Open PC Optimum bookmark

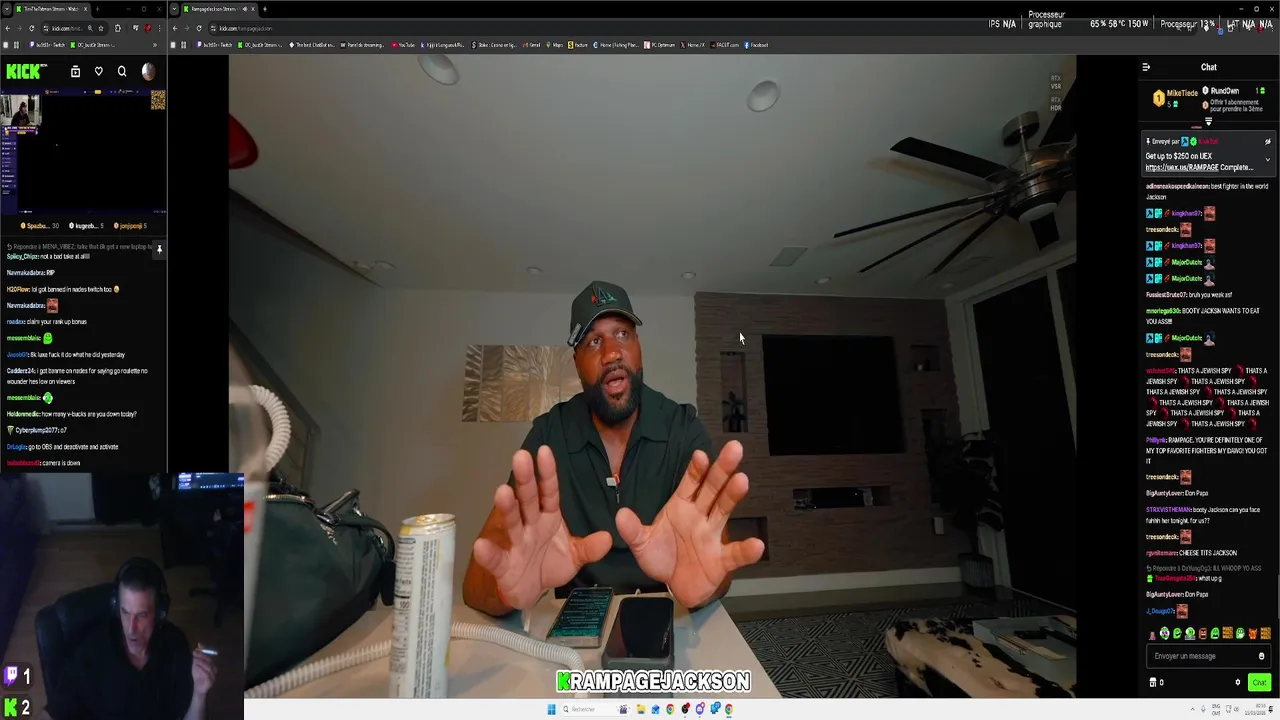[x=660, y=45]
